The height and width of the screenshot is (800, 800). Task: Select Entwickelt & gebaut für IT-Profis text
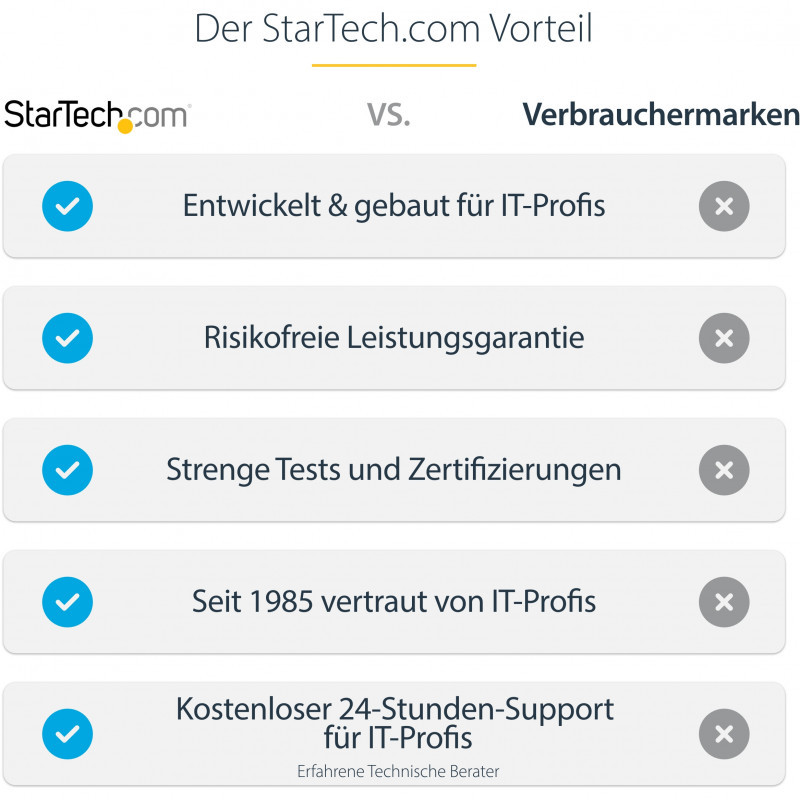click(x=394, y=206)
